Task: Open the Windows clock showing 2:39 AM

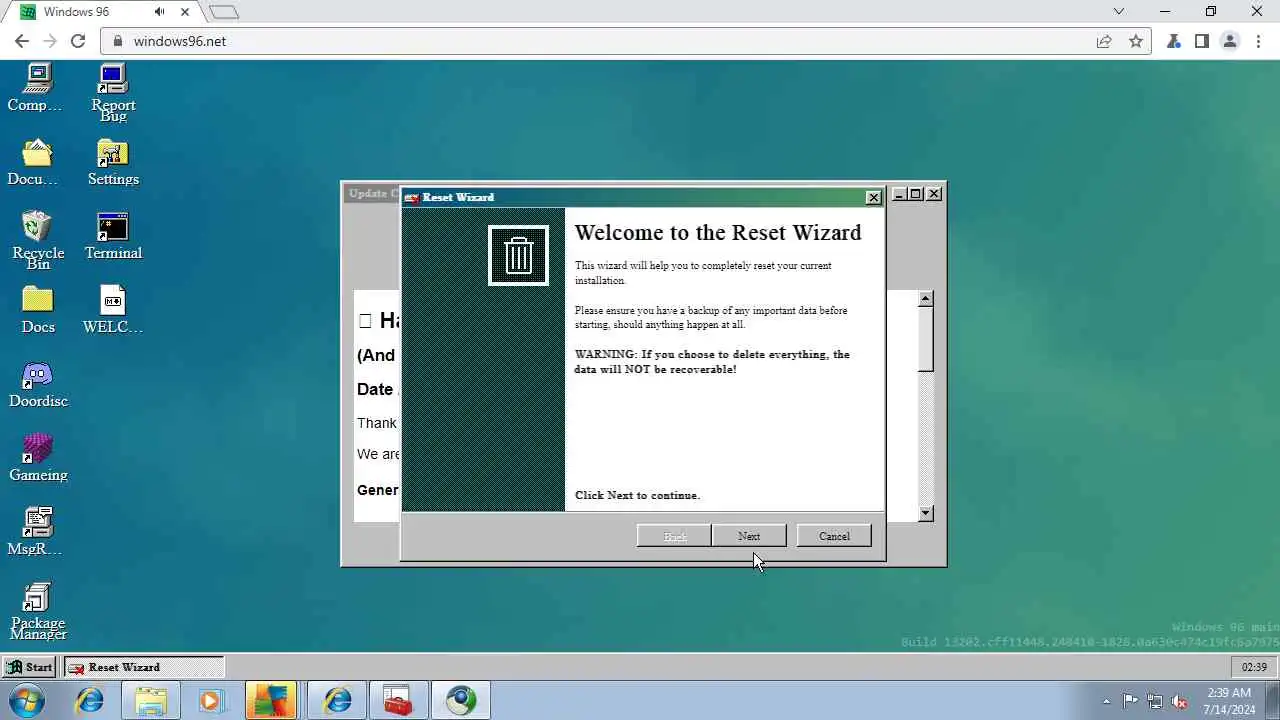Action: click(1229, 701)
